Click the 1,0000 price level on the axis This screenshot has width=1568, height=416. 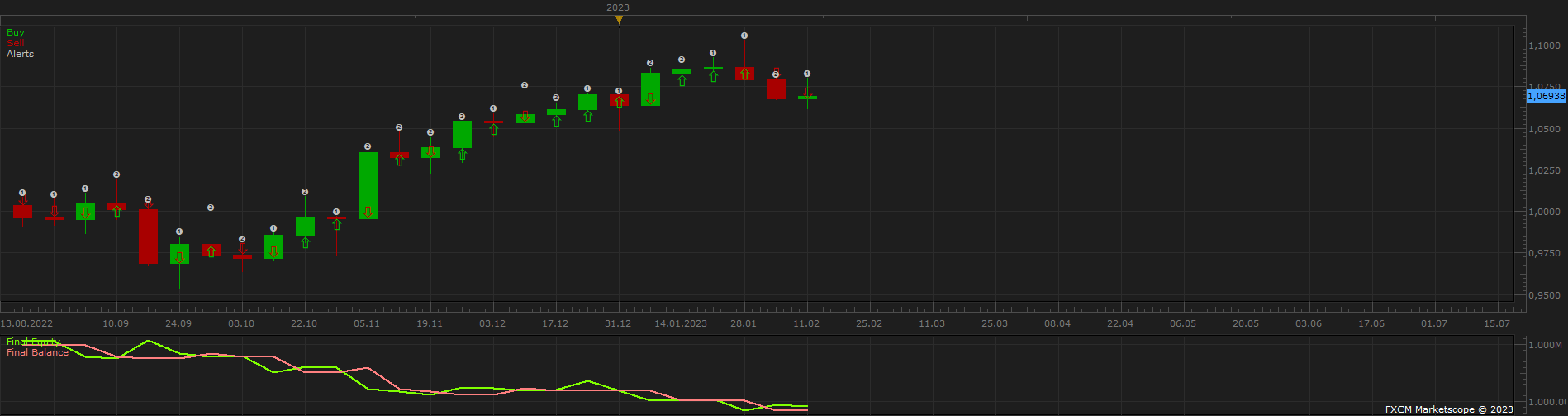[1544, 212]
